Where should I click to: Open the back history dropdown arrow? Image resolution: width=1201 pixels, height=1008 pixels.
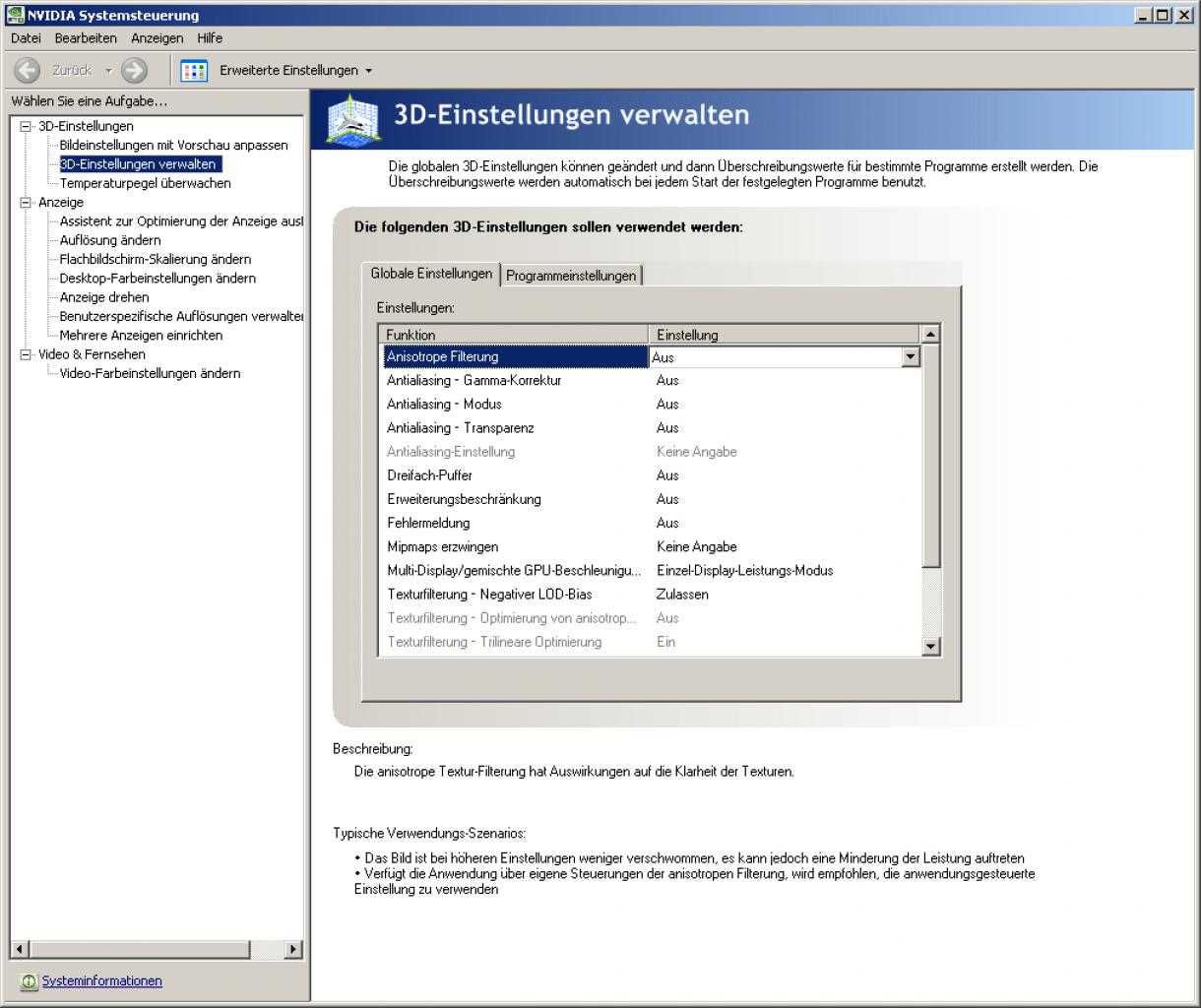coord(108,71)
